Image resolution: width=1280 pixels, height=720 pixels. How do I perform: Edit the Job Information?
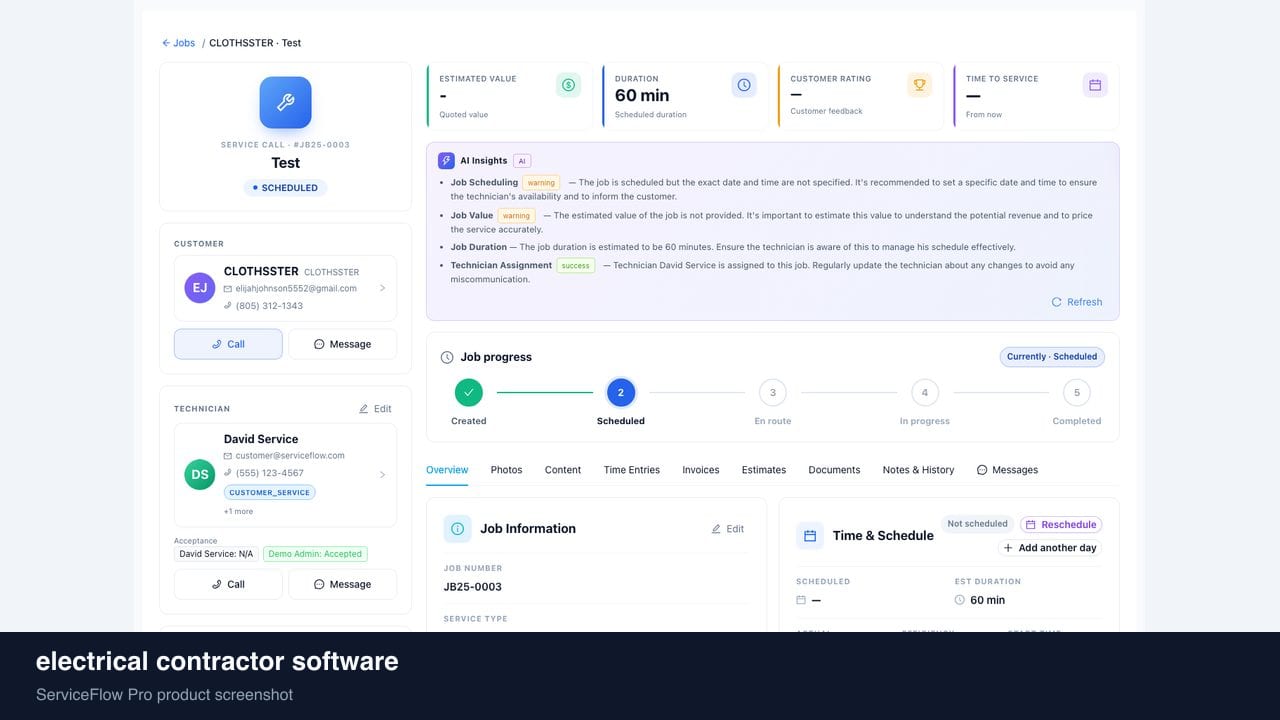[x=728, y=529]
